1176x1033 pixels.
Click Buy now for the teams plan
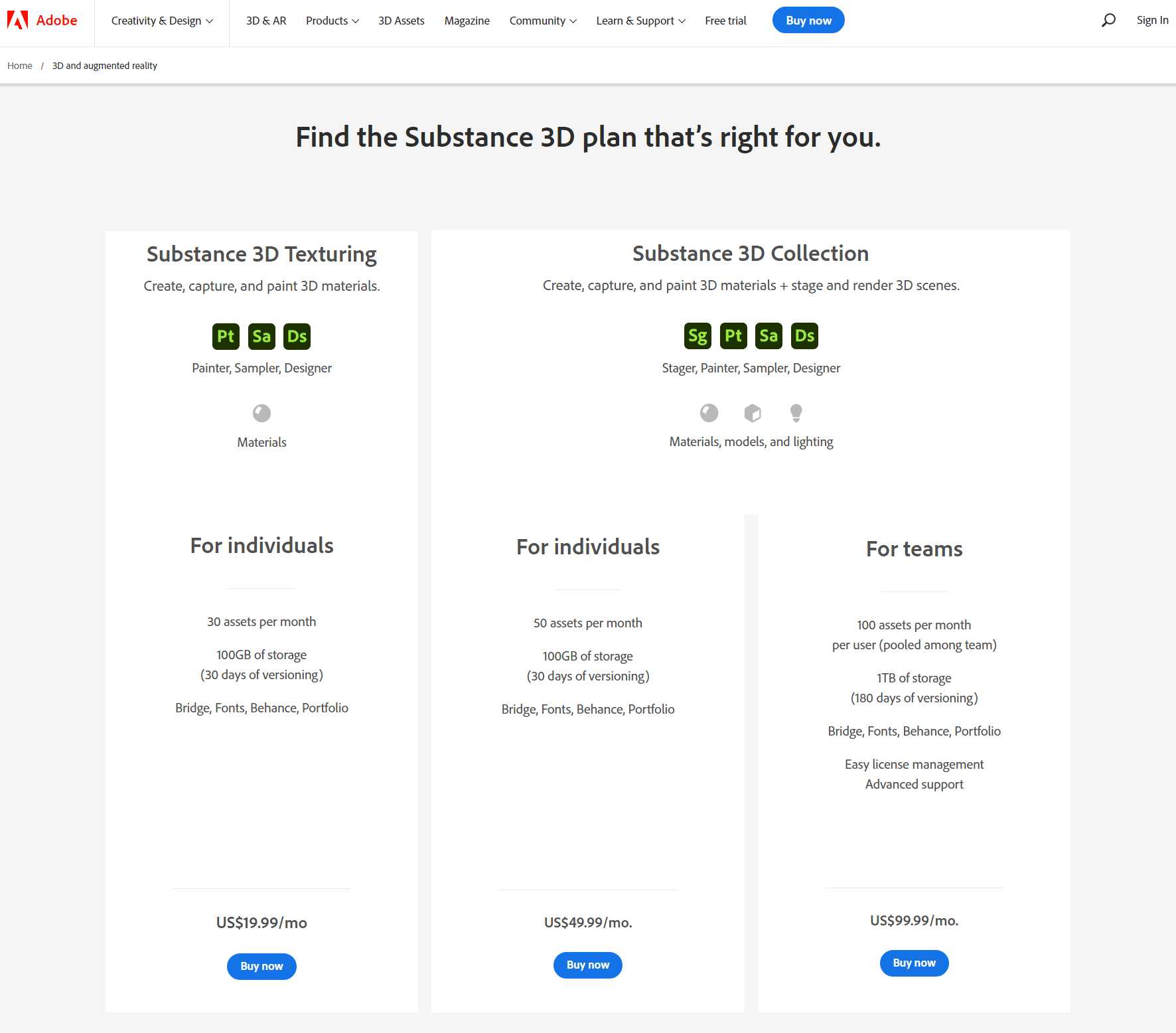pyautogui.click(x=914, y=963)
